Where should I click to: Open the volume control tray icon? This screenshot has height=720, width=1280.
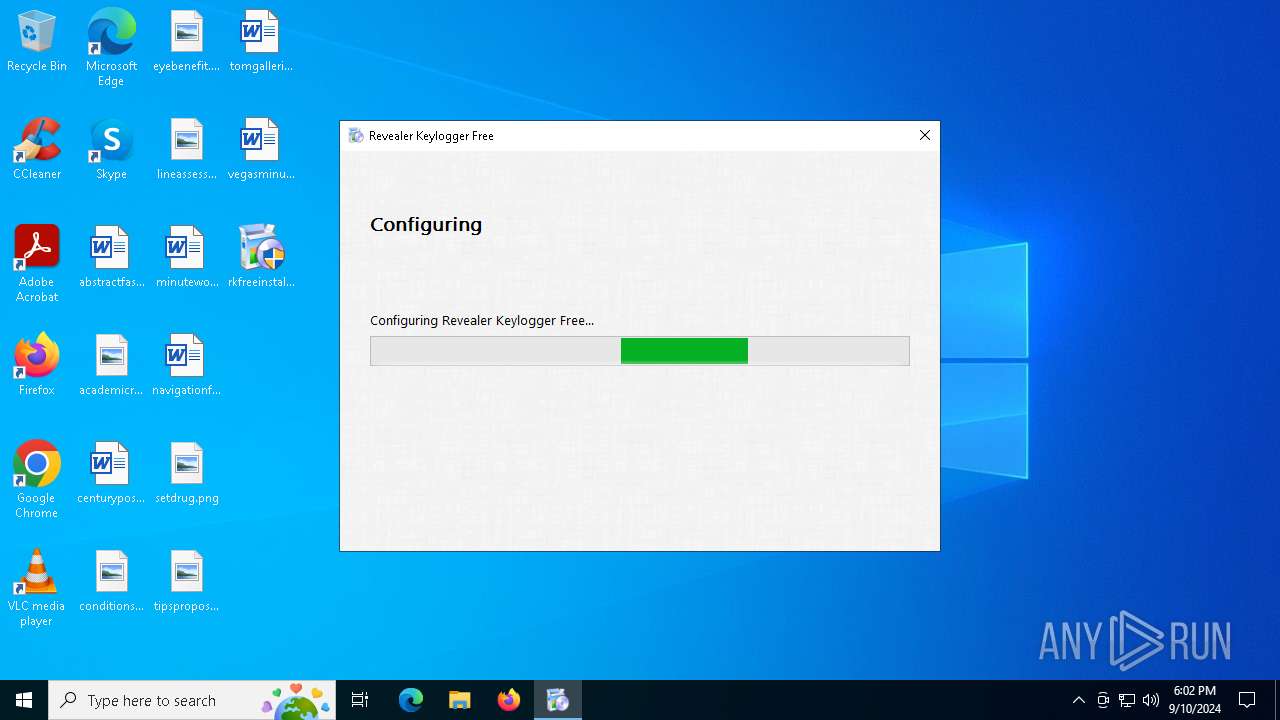coord(1151,700)
